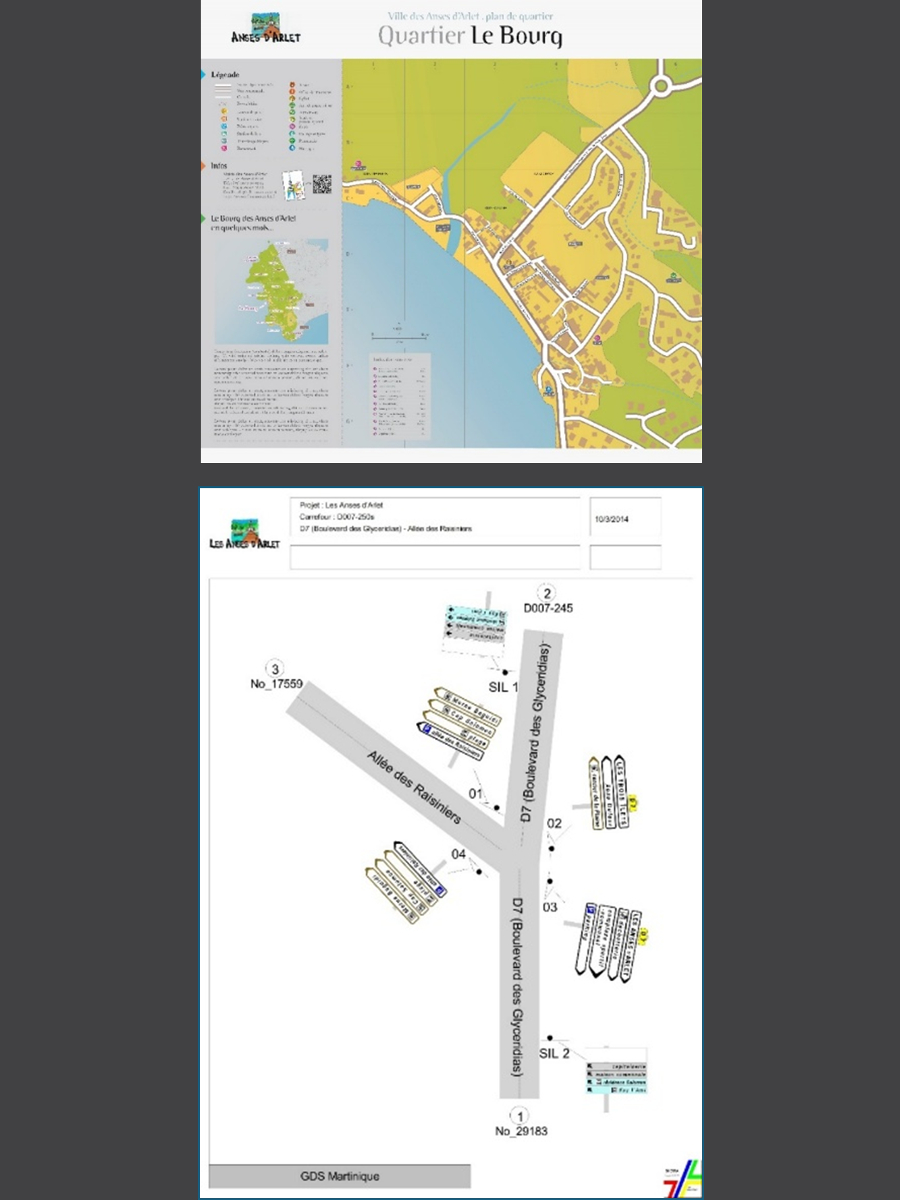Click the Légende heading on the map
Viewport: 900px width, 1200px height.
coord(225,75)
